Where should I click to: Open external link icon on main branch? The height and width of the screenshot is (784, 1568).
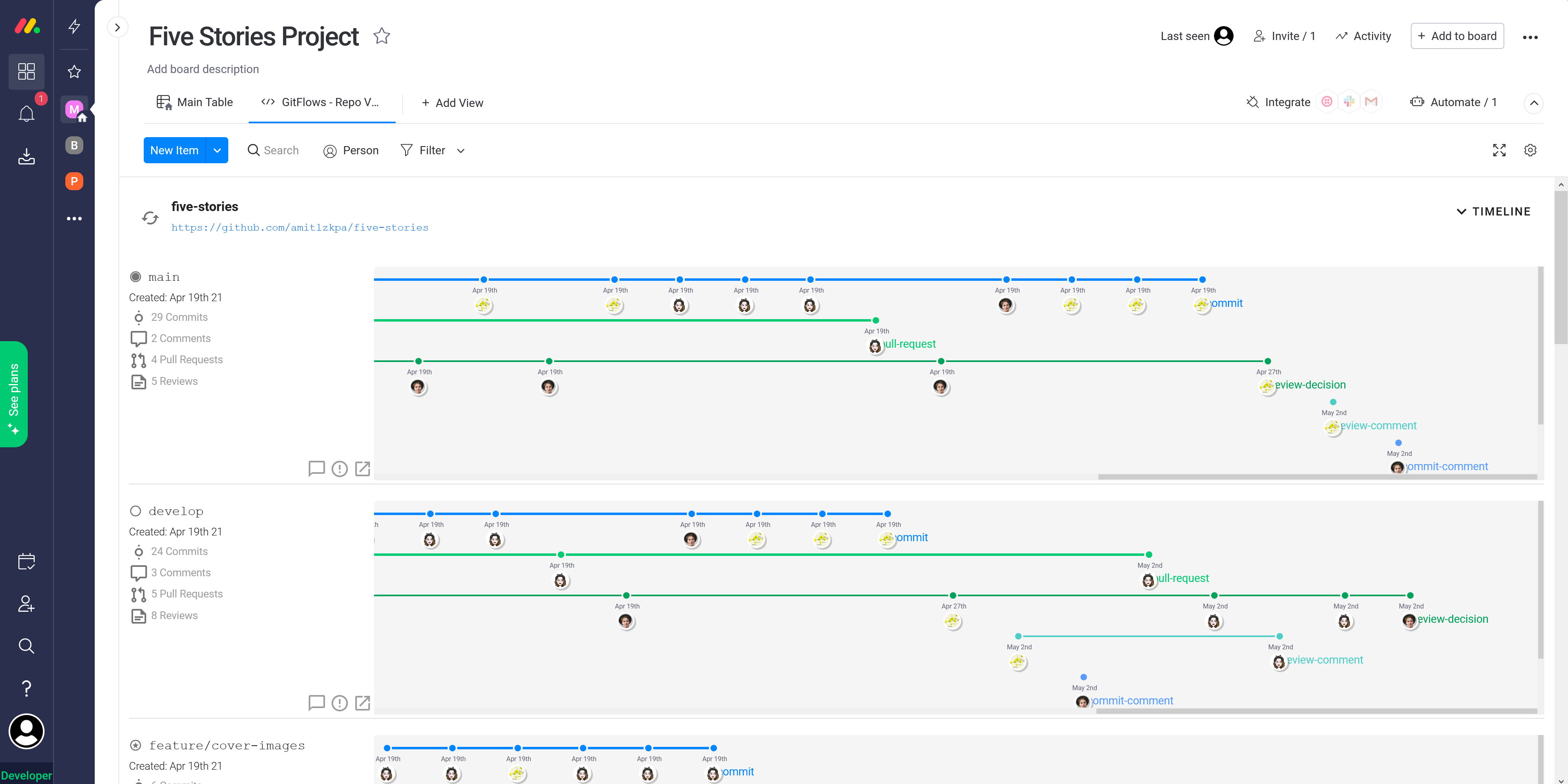point(363,469)
